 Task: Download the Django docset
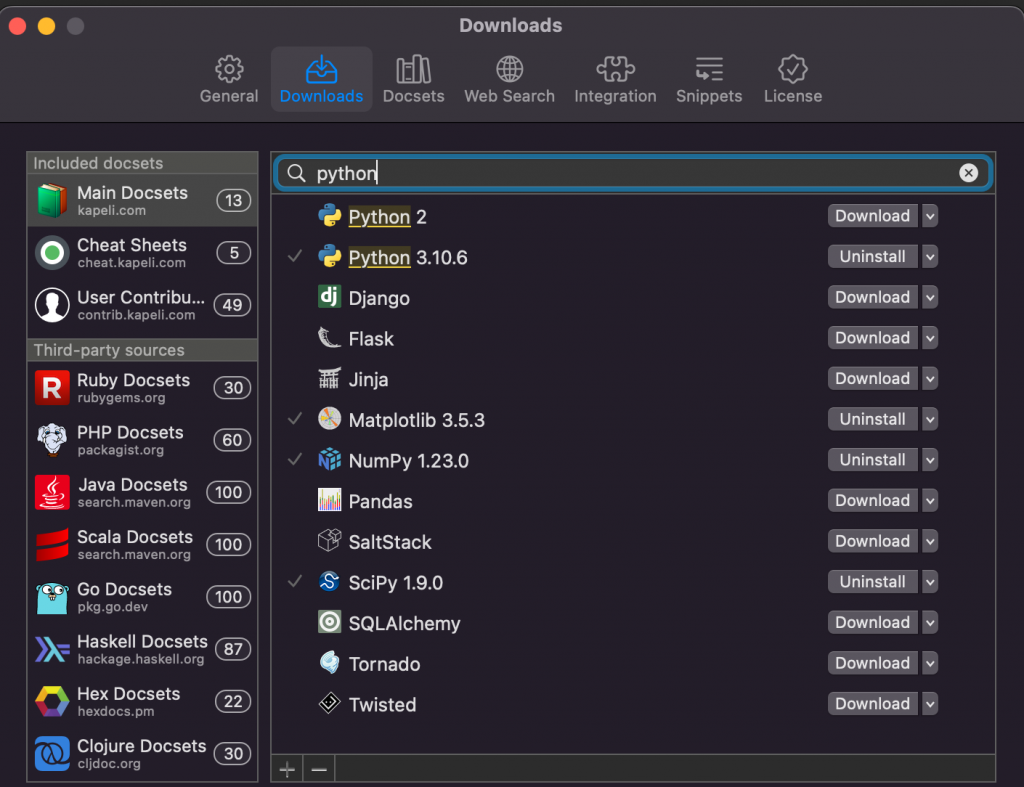(x=872, y=297)
